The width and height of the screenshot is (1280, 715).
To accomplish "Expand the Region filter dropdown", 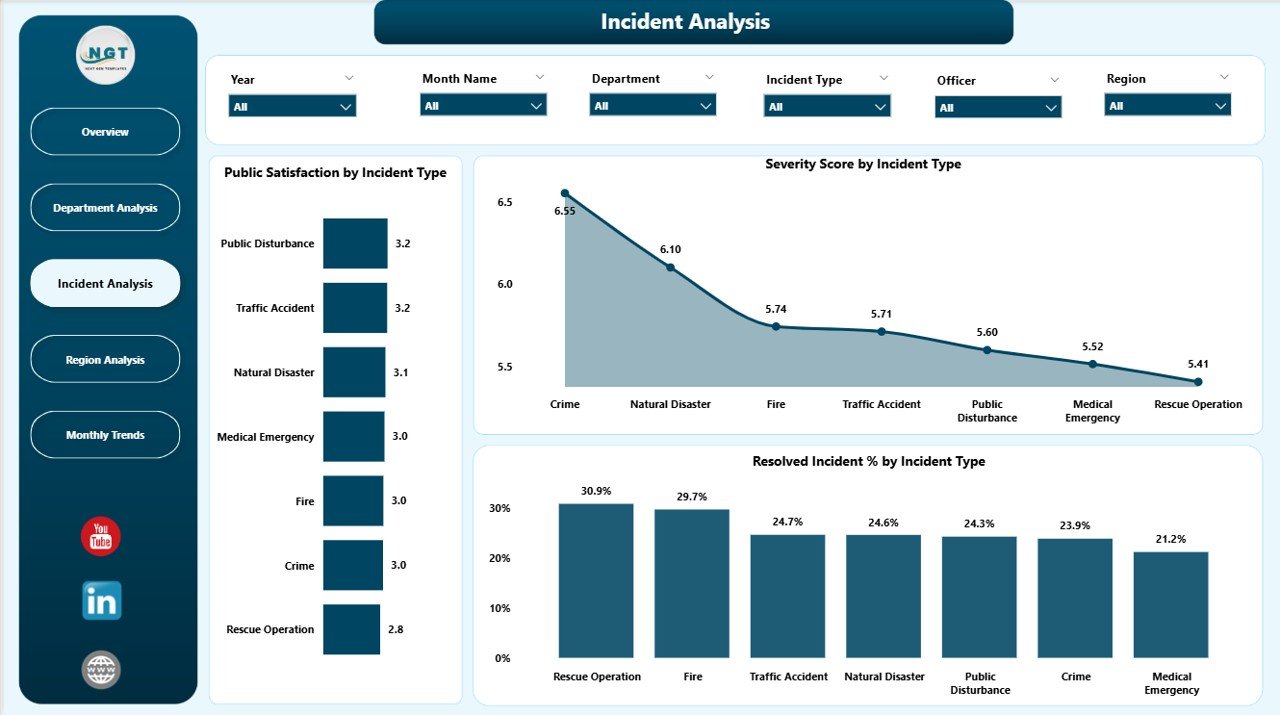I will [x=1167, y=106].
